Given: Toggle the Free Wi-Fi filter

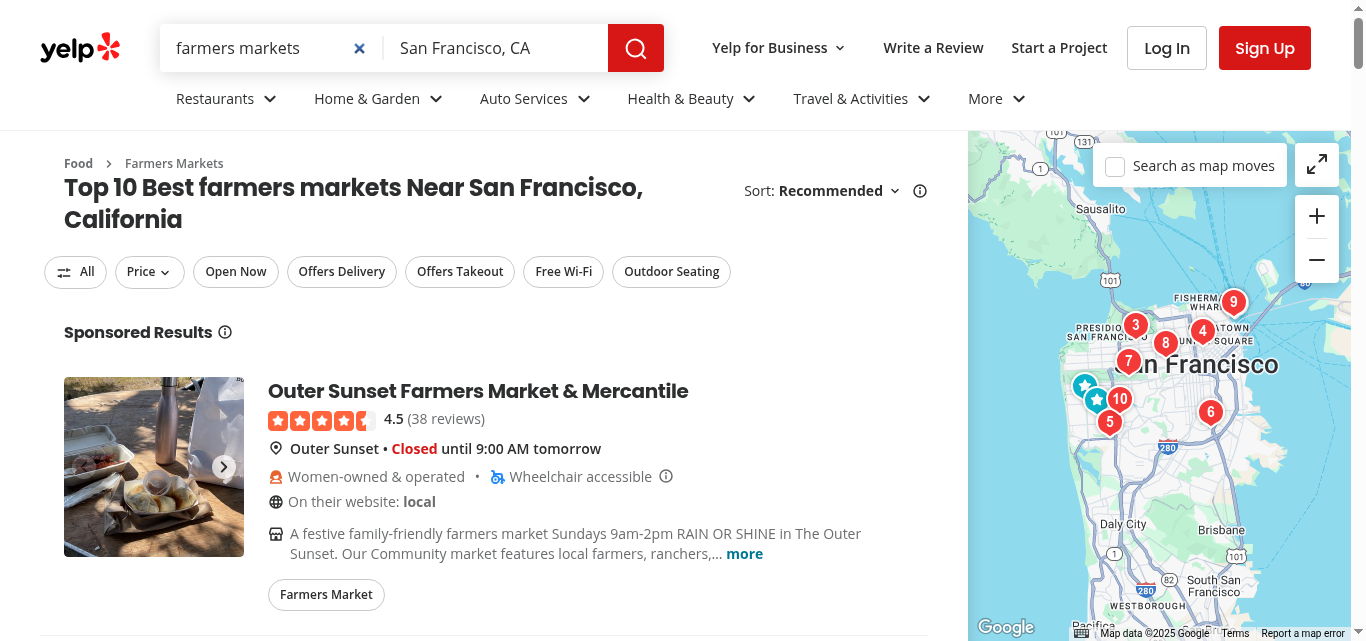Looking at the screenshot, I should point(564,272).
